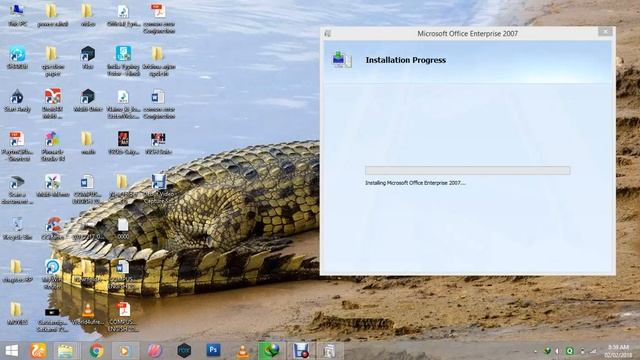The height and width of the screenshot is (360, 640).
Task: Launch UC Browser from the taskbar
Action: pyautogui.click(x=38, y=351)
